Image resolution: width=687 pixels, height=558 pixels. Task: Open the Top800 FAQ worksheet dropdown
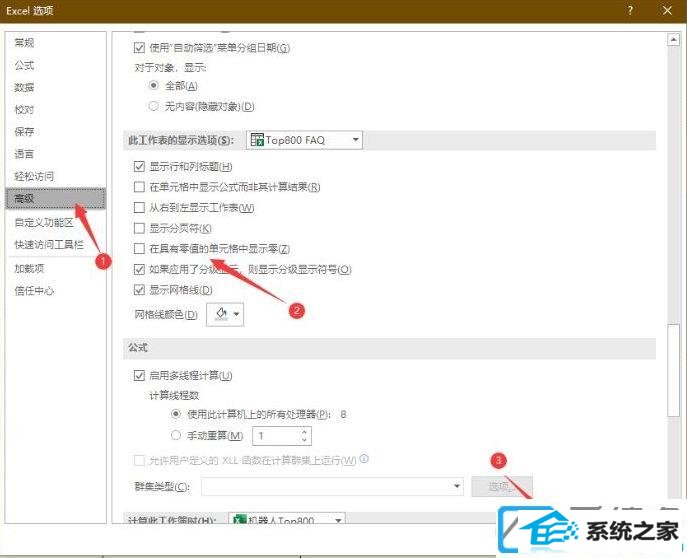click(x=305, y=140)
